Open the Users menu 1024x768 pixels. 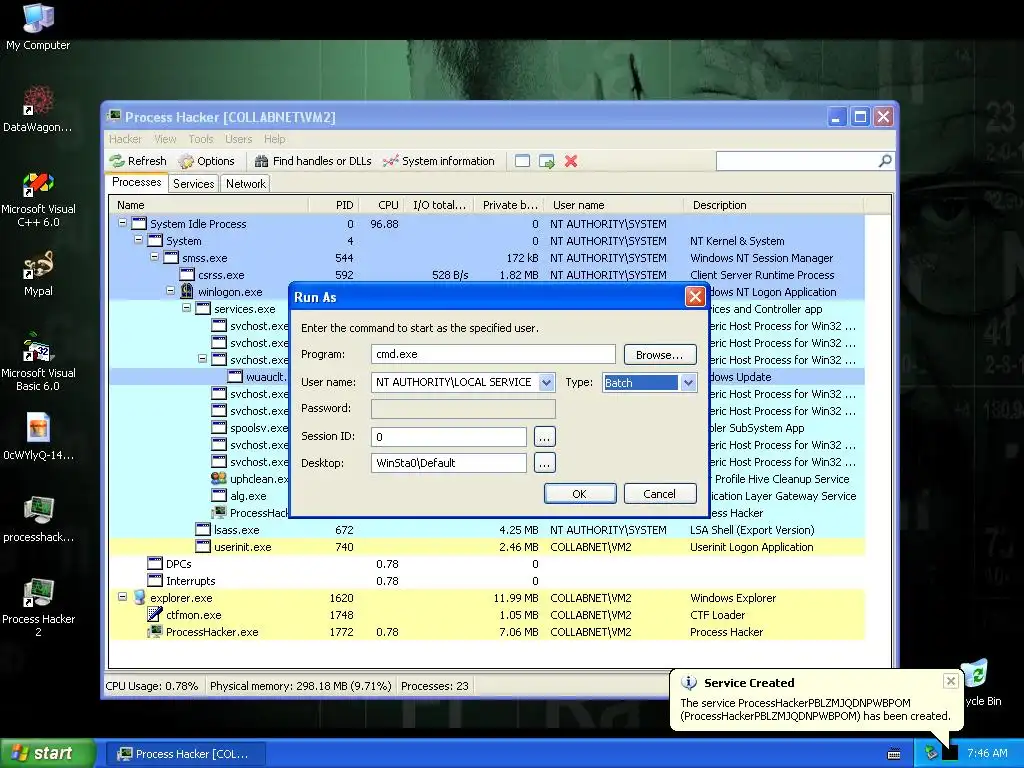[x=238, y=139]
